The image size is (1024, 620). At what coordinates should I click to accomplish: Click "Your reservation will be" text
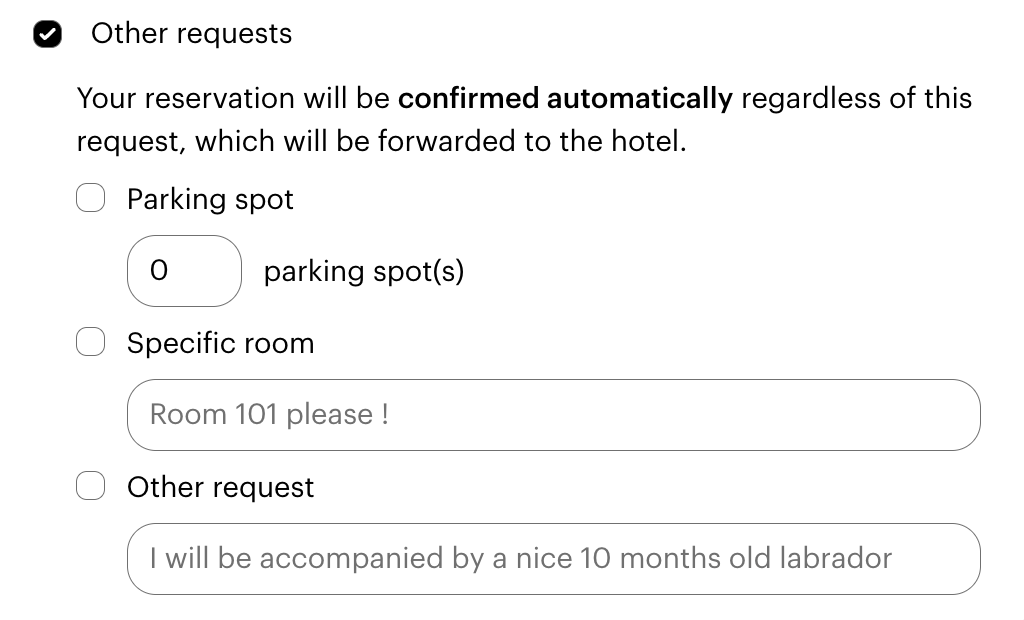click(234, 99)
